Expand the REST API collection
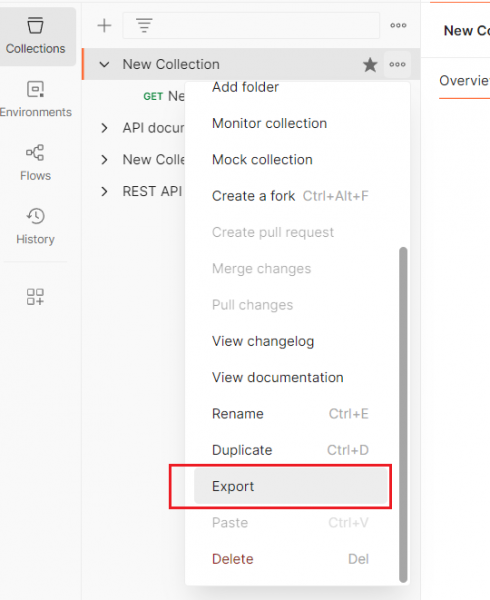The image size is (490, 600). tap(104, 191)
